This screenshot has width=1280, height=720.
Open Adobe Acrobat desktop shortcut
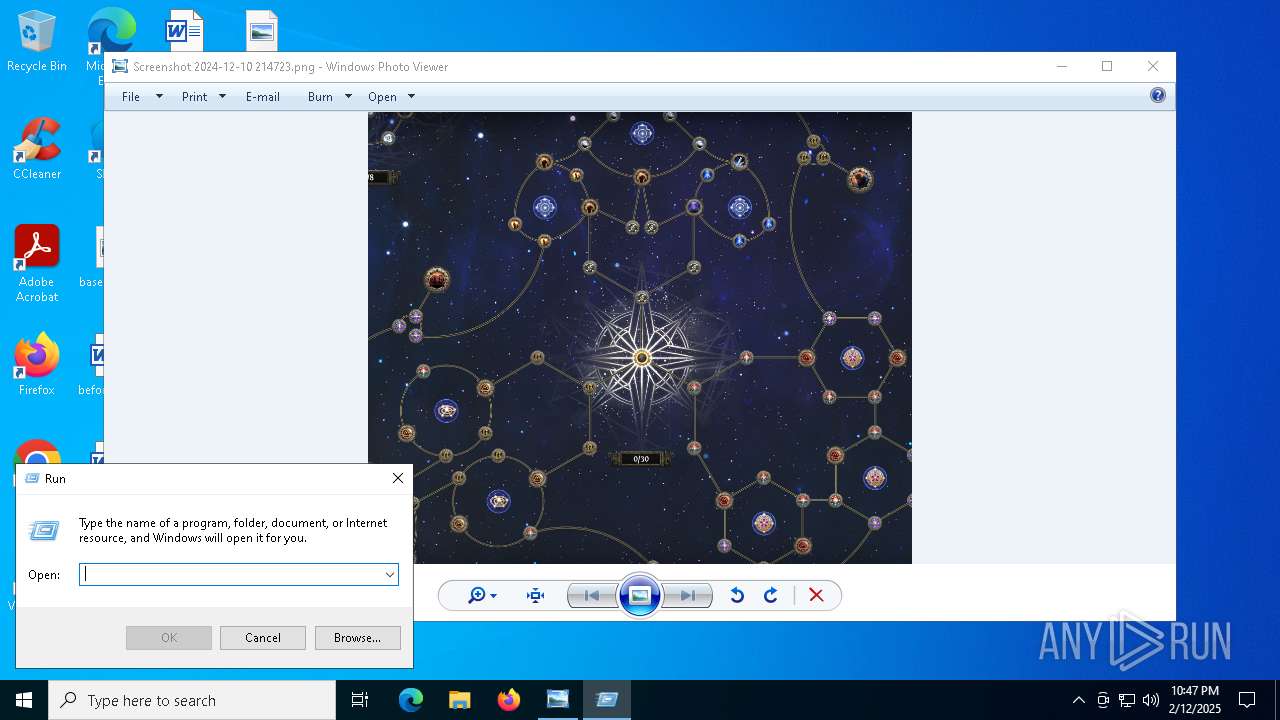click(x=36, y=264)
